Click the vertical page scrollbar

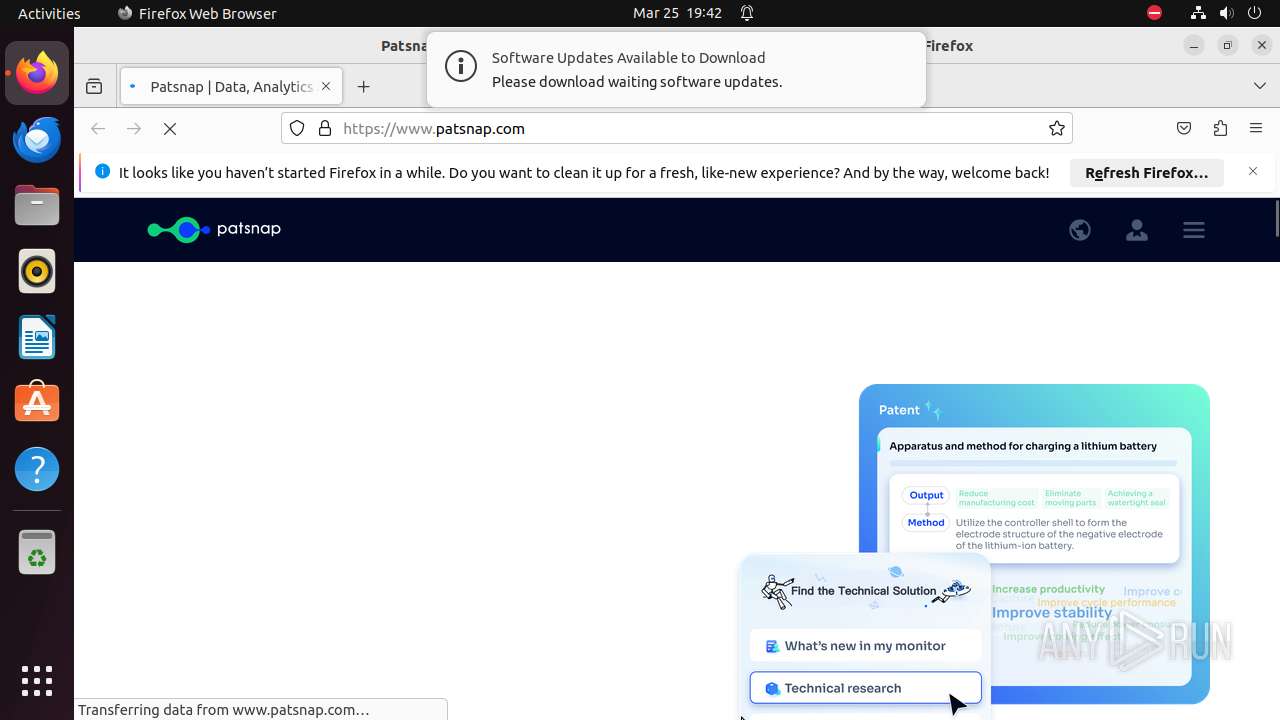click(1277, 218)
